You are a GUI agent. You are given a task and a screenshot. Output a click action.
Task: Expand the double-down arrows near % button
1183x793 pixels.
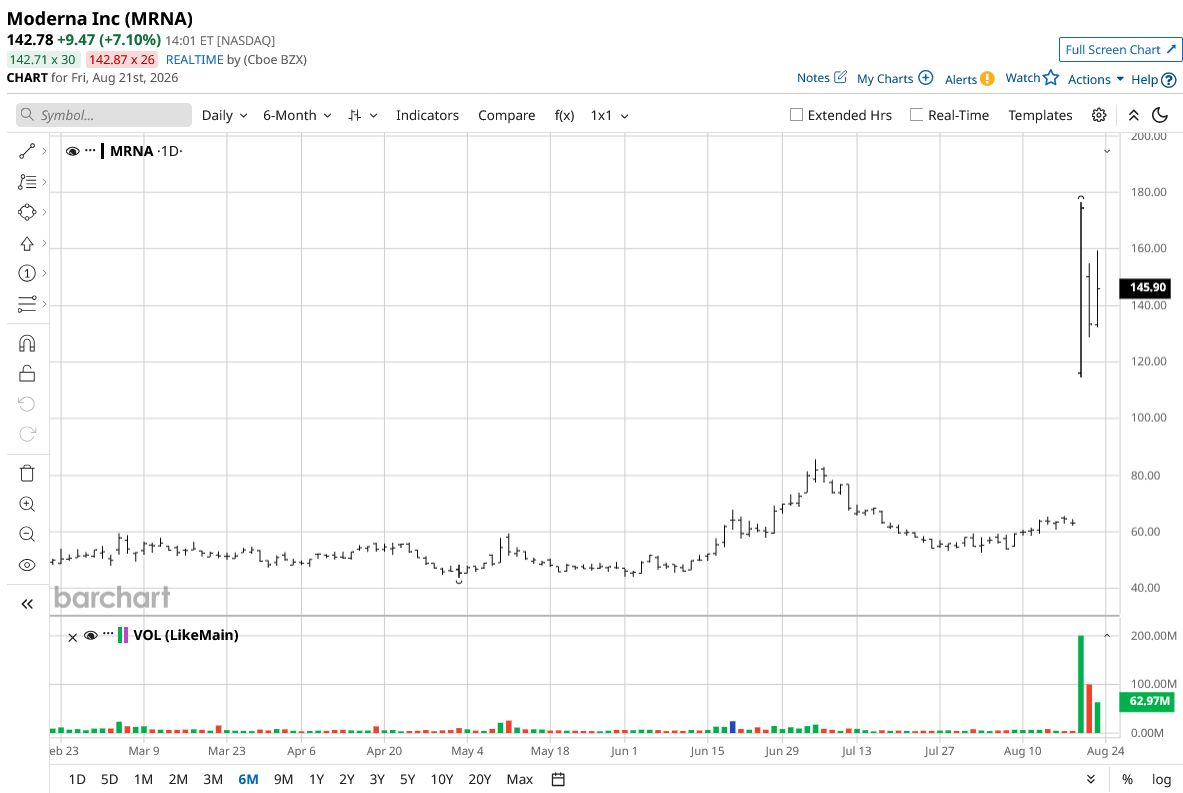[x=1091, y=779]
